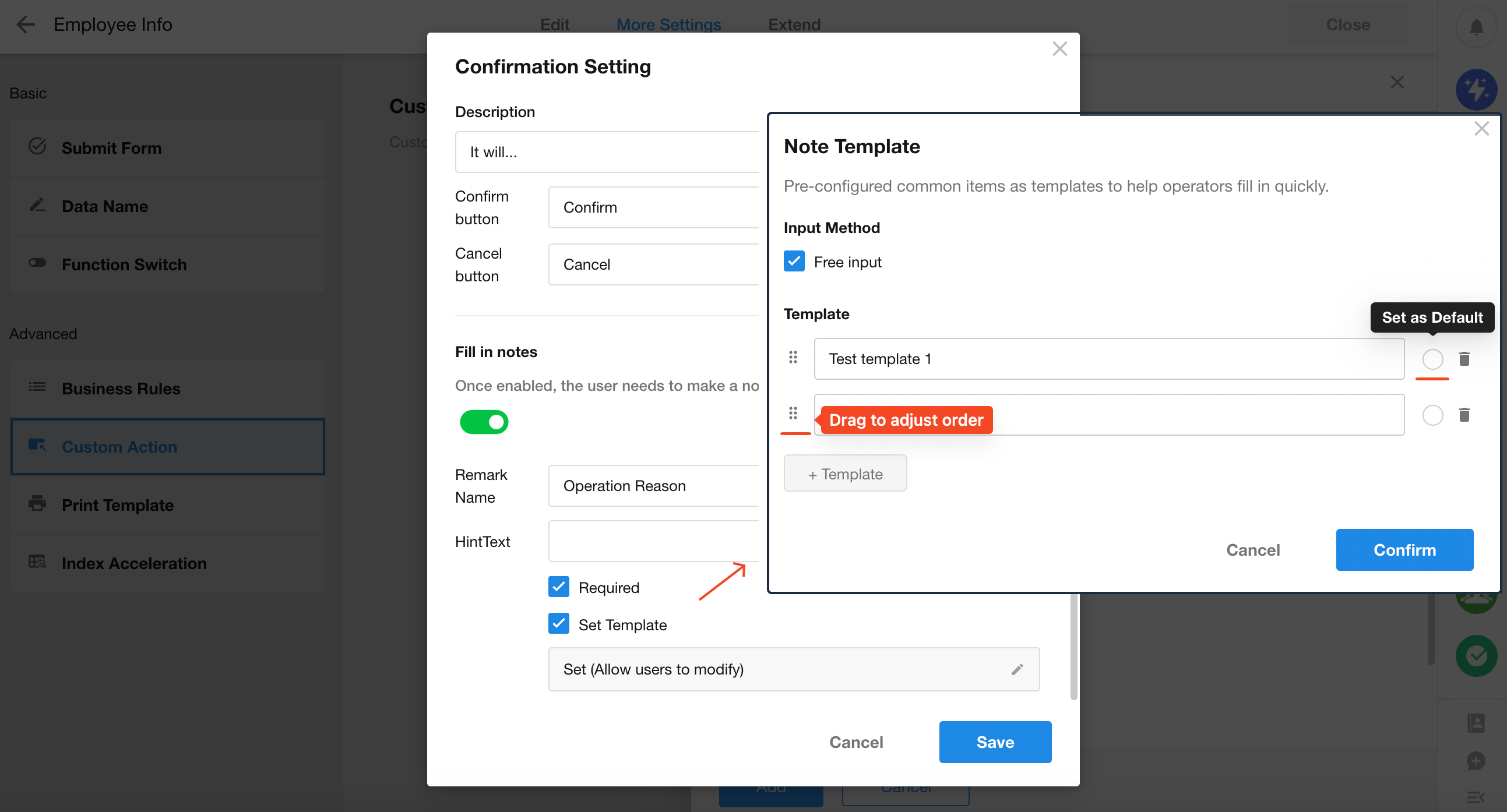Screen dimensions: 1507x812
Task: Click the green checkmark circle icon
Action: coord(1476,655)
